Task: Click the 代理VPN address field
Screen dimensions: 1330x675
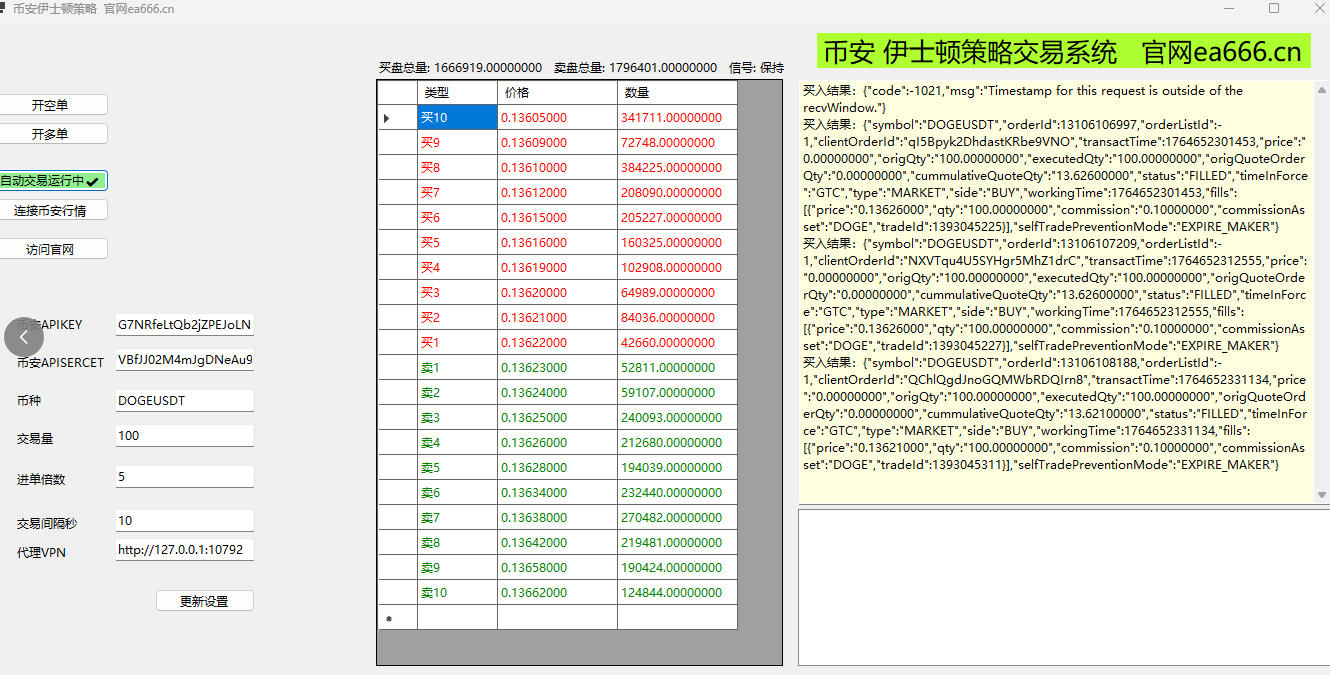Action: [x=184, y=550]
